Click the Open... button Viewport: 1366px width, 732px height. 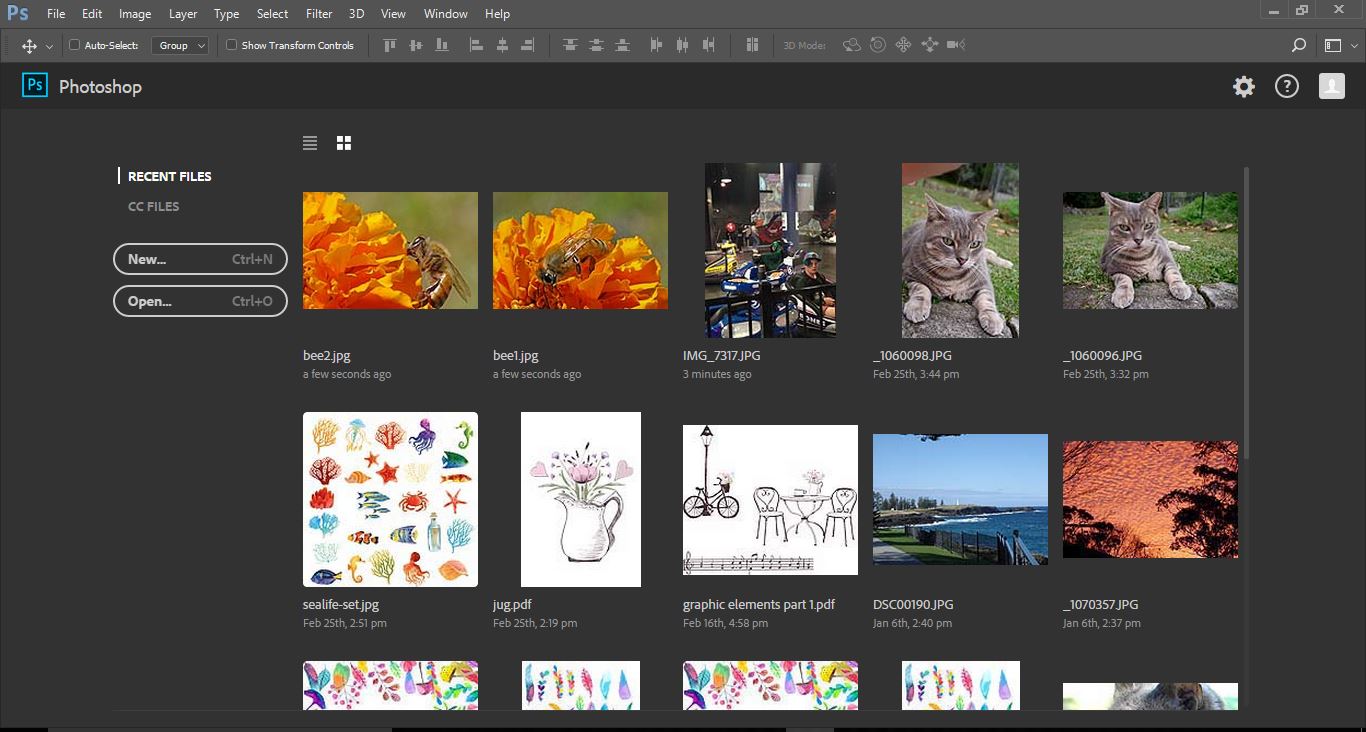[200, 301]
